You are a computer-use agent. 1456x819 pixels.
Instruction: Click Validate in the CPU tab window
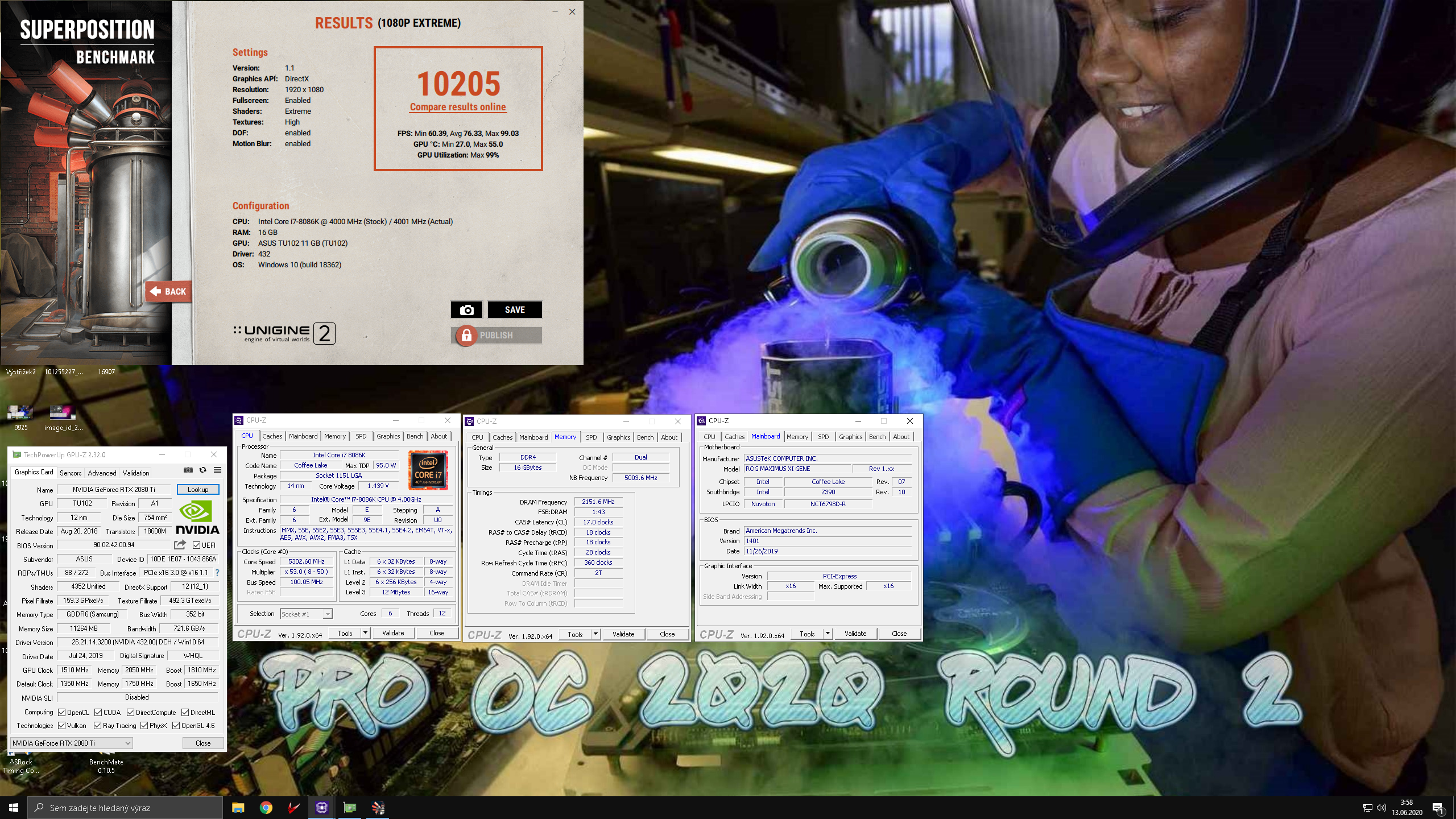click(393, 633)
